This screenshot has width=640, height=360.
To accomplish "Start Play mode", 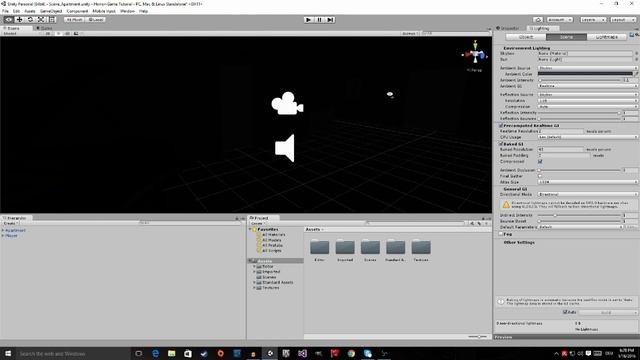I will (309, 20).
